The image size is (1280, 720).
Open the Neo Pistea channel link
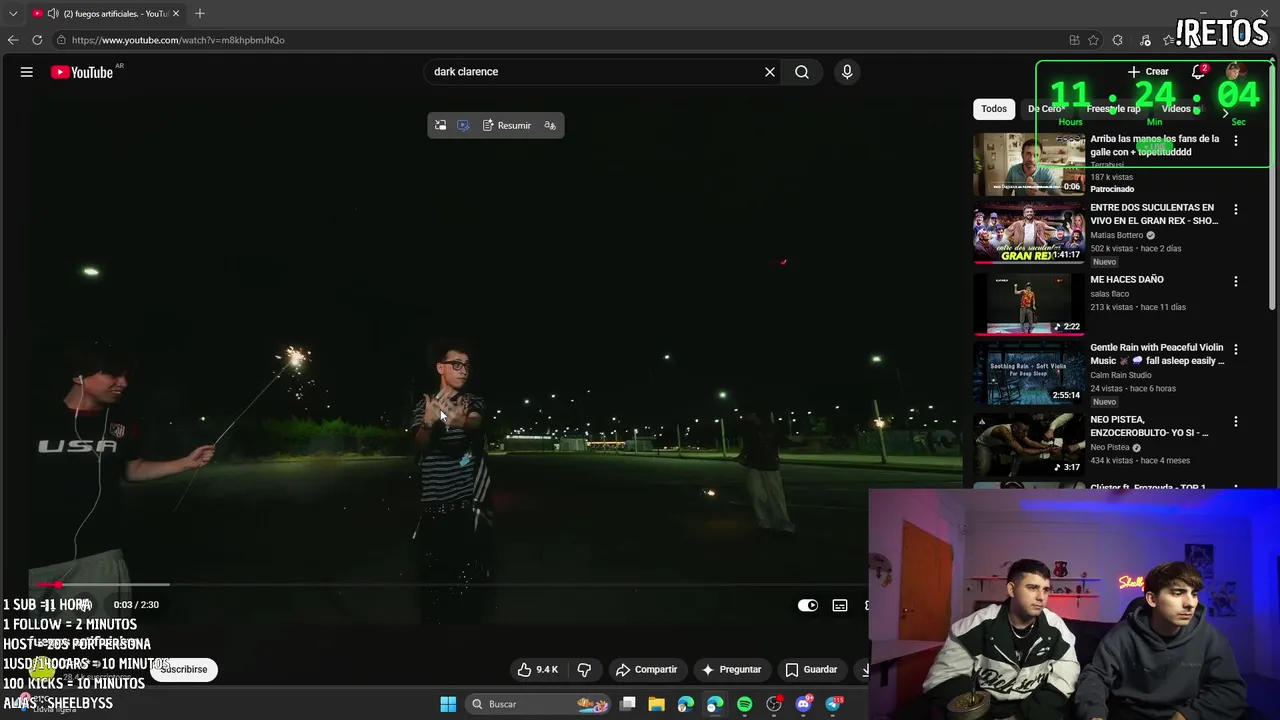coord(1110,447)
